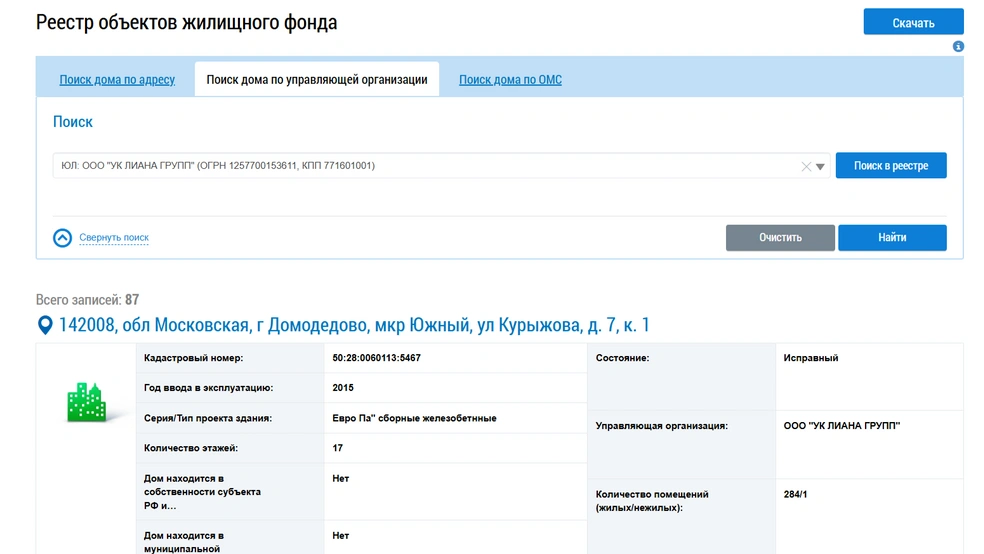Select the Серия/Тип проекта здания label

[x=208, y=418]
